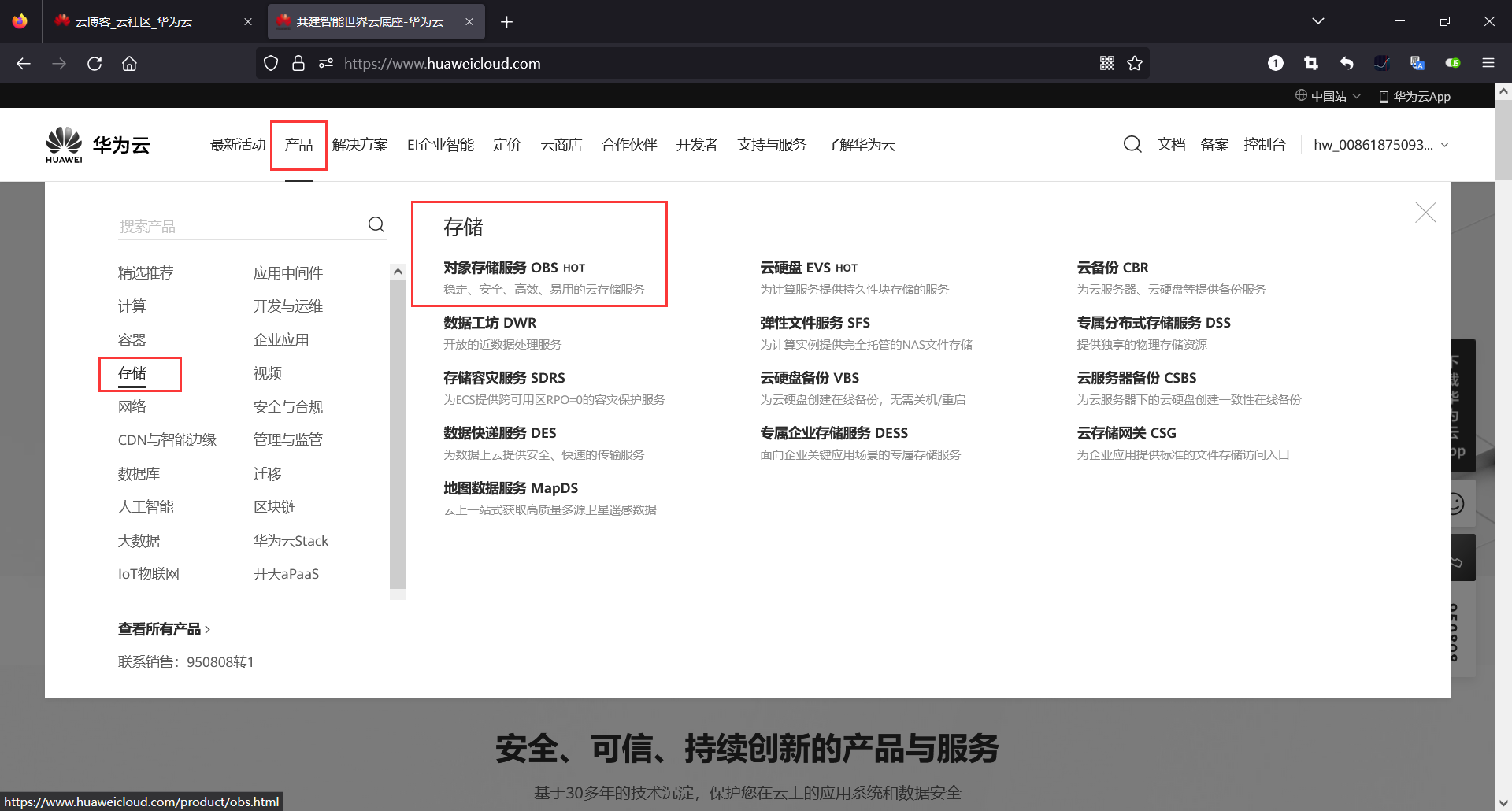This screenshot has height=811, width=1512.
Task: Go to browser home via home icon
Action: point(129,63)
